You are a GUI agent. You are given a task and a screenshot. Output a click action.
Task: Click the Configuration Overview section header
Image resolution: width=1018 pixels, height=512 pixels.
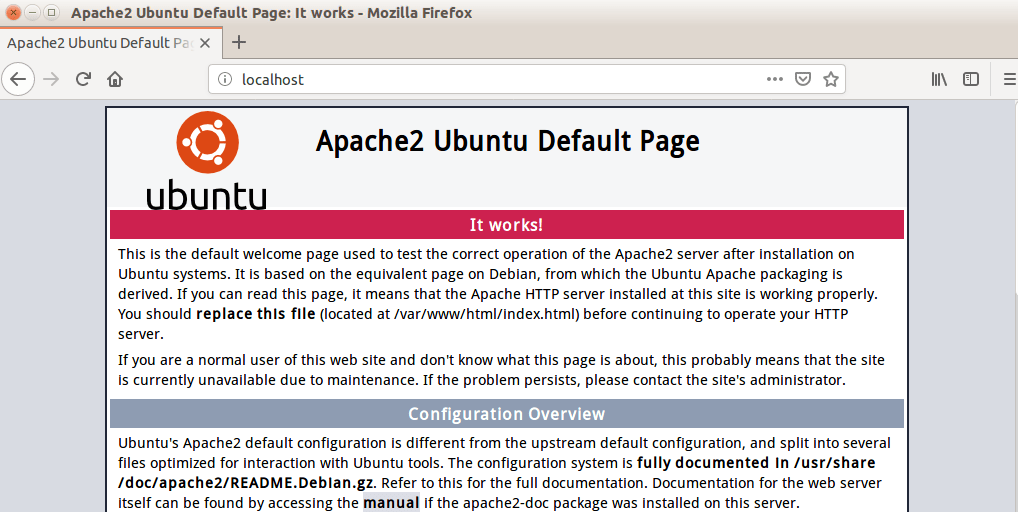pyautogui.click(x=506, y=414)
